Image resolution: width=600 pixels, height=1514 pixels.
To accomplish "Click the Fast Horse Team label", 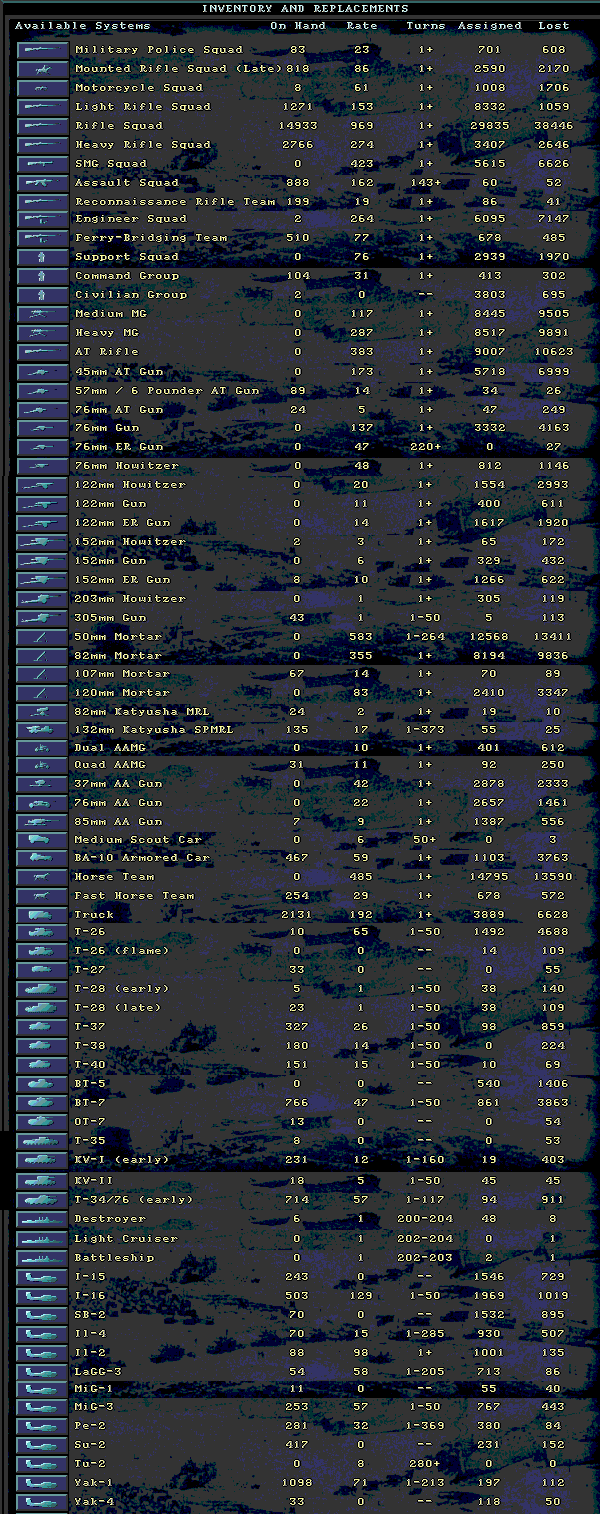I will click(134, 896).
